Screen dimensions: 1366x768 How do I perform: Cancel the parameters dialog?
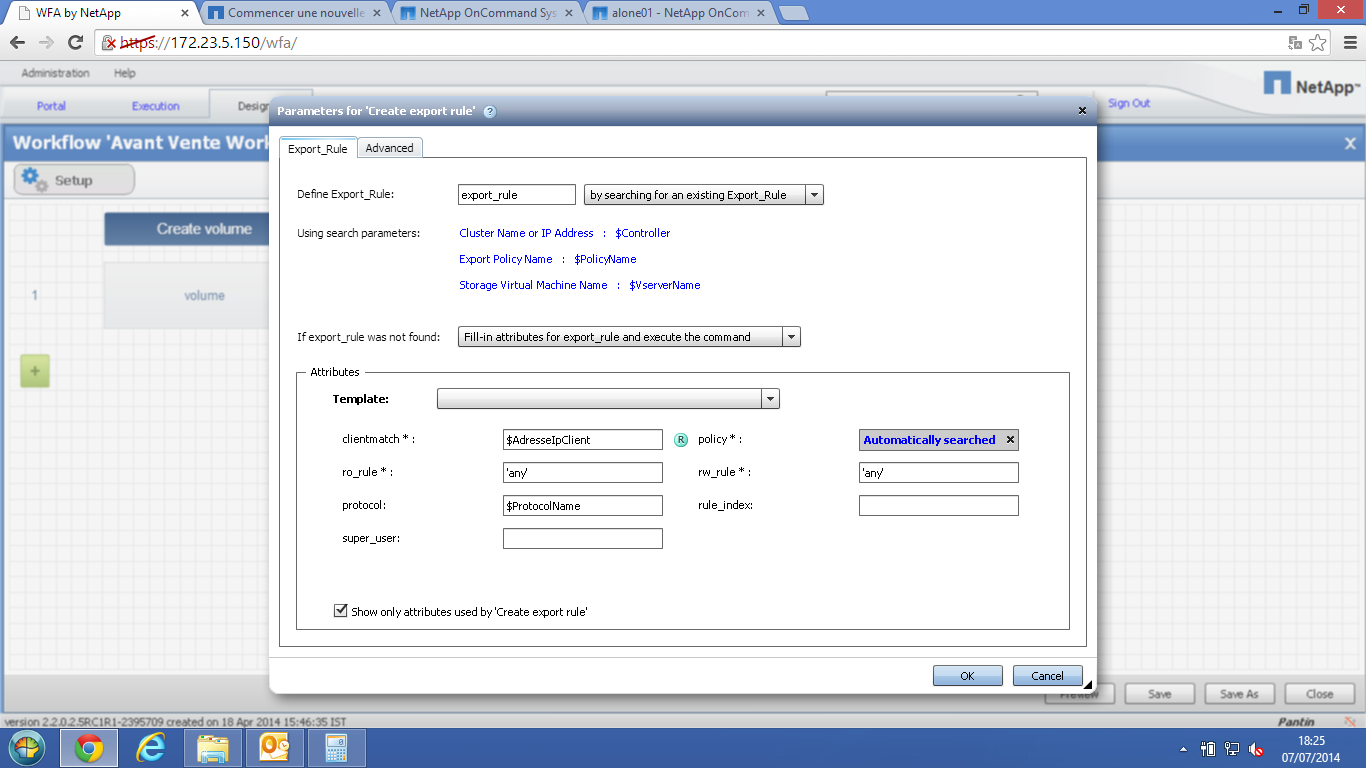[1047, 676]
